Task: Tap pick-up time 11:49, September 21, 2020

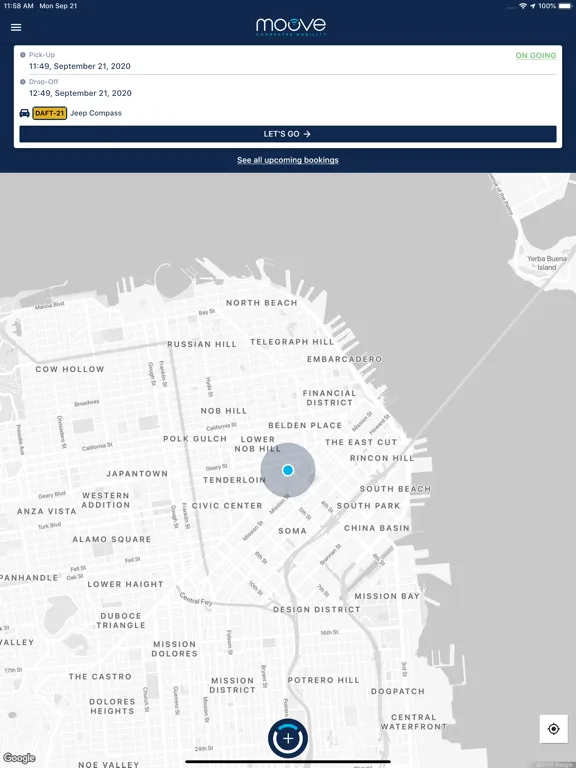Action: [x=80, y=66]
